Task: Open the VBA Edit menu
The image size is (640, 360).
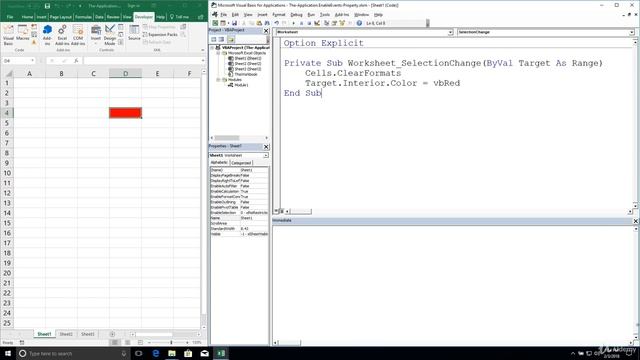Action: tap(235, 15)
